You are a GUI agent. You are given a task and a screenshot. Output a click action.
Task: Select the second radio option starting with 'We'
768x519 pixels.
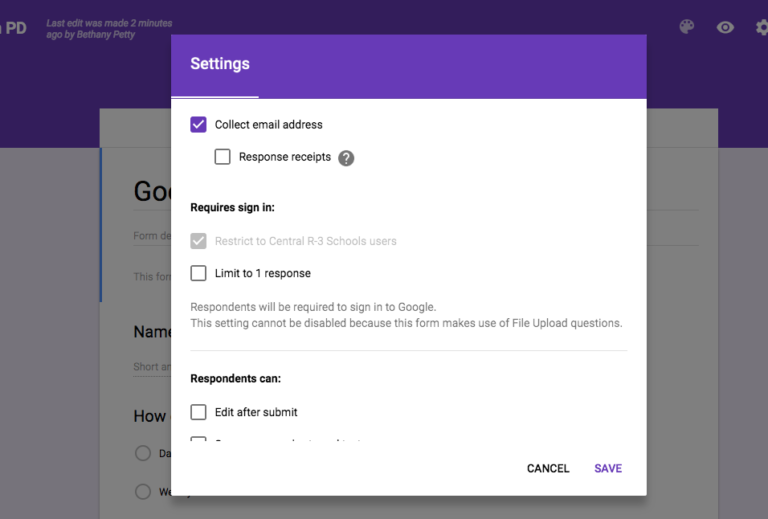[x=143, y=491]
